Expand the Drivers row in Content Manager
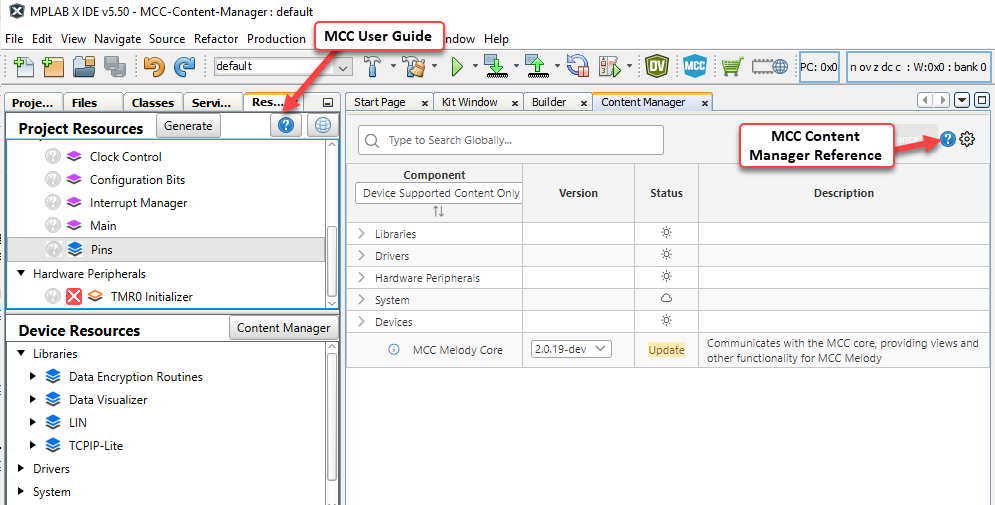 362,256
